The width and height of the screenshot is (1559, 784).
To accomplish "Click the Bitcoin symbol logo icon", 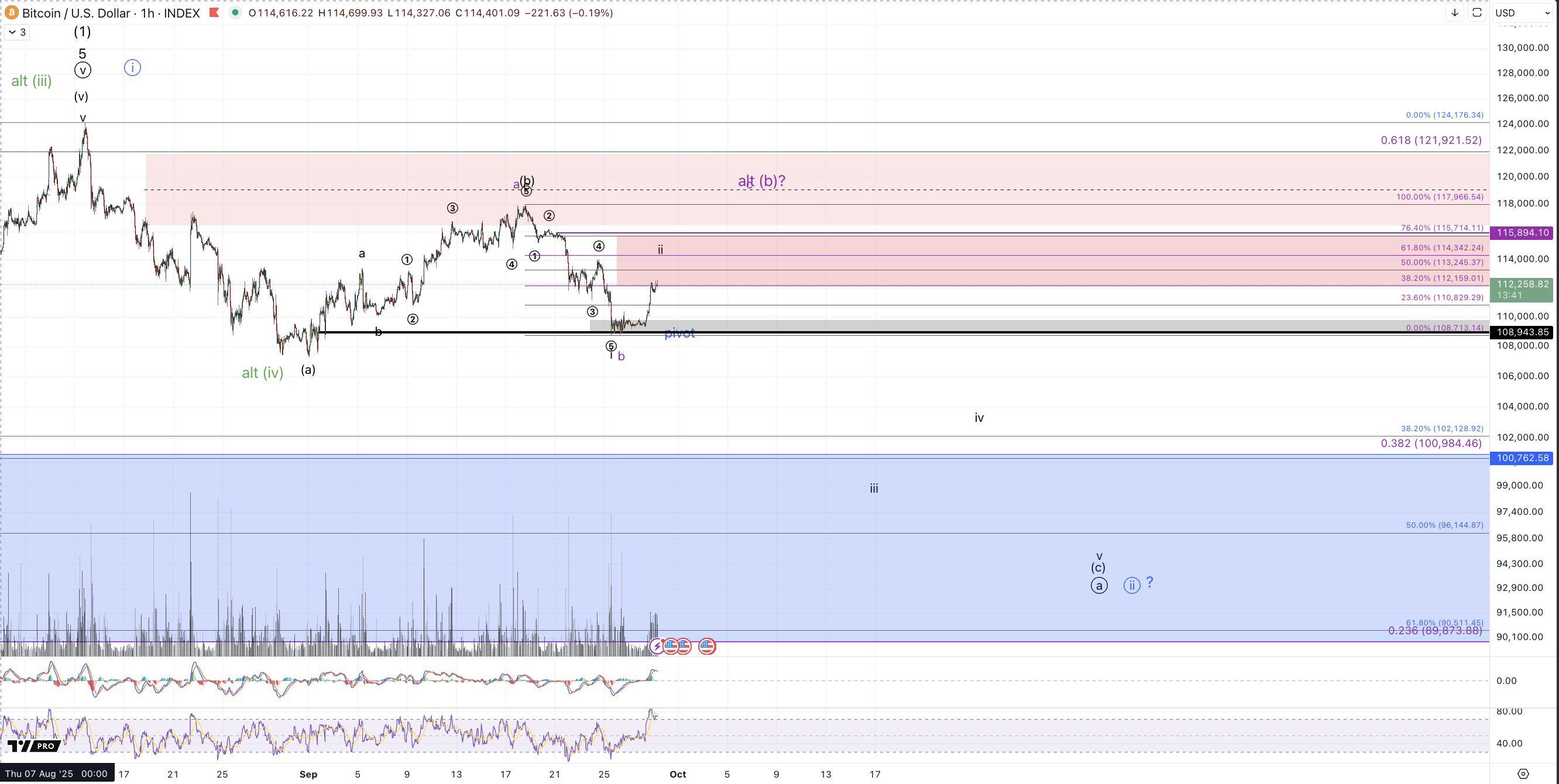I will coord(12,13).
